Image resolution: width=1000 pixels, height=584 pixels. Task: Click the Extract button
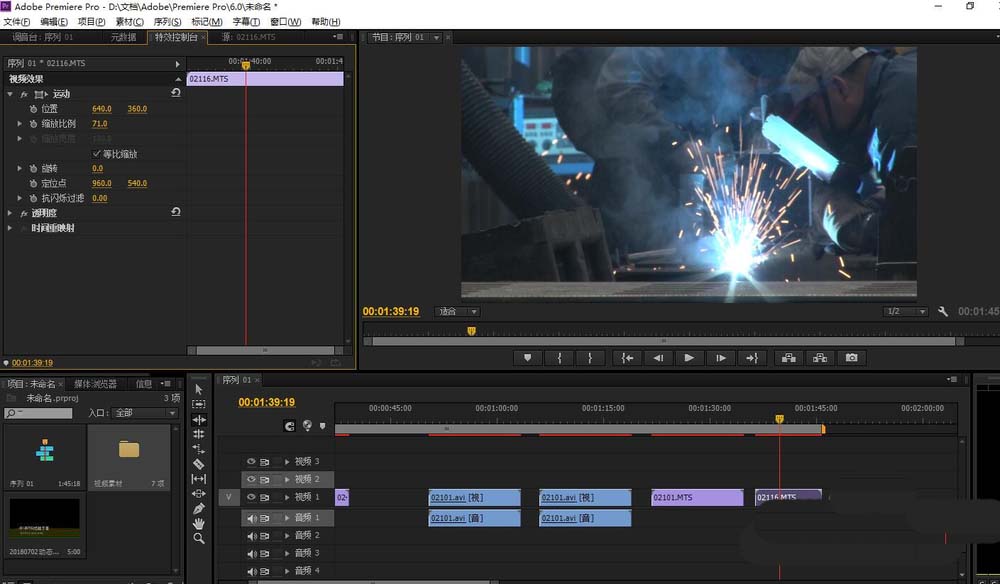[820, 358]
